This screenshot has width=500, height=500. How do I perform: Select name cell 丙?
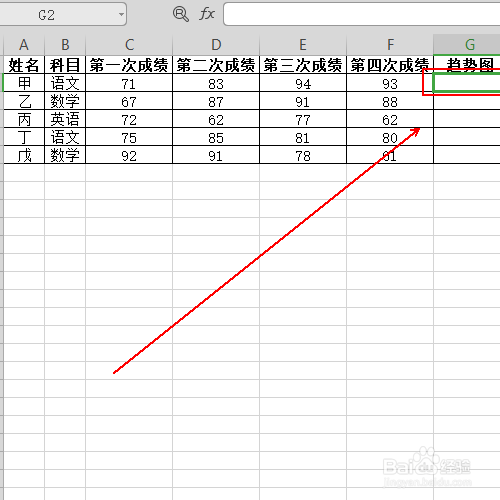pyautogui.click(x=24, y=119)
